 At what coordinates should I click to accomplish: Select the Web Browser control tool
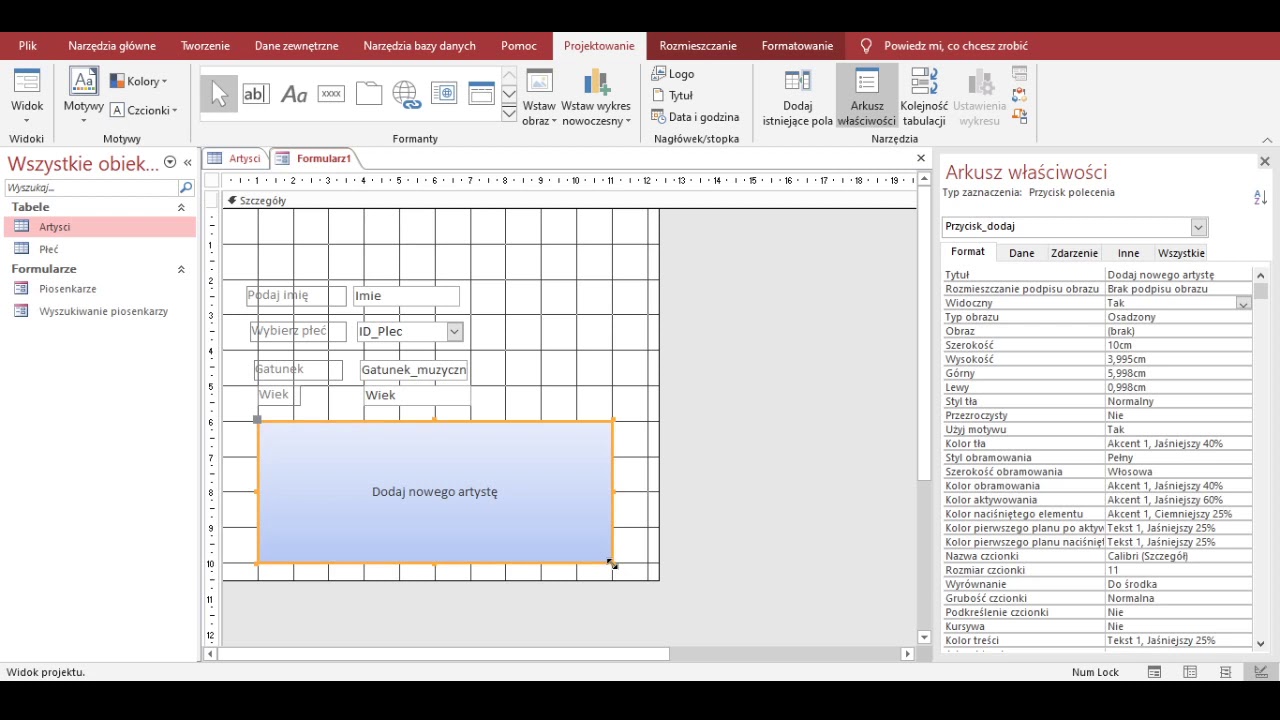point(444,94)
